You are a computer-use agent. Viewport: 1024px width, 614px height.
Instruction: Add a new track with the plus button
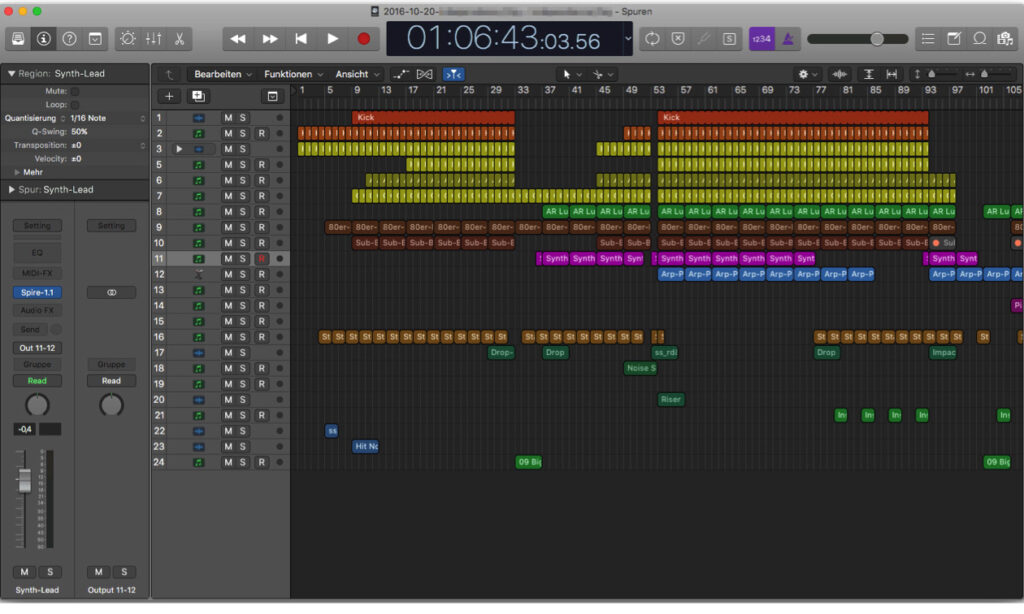point(169,97)
